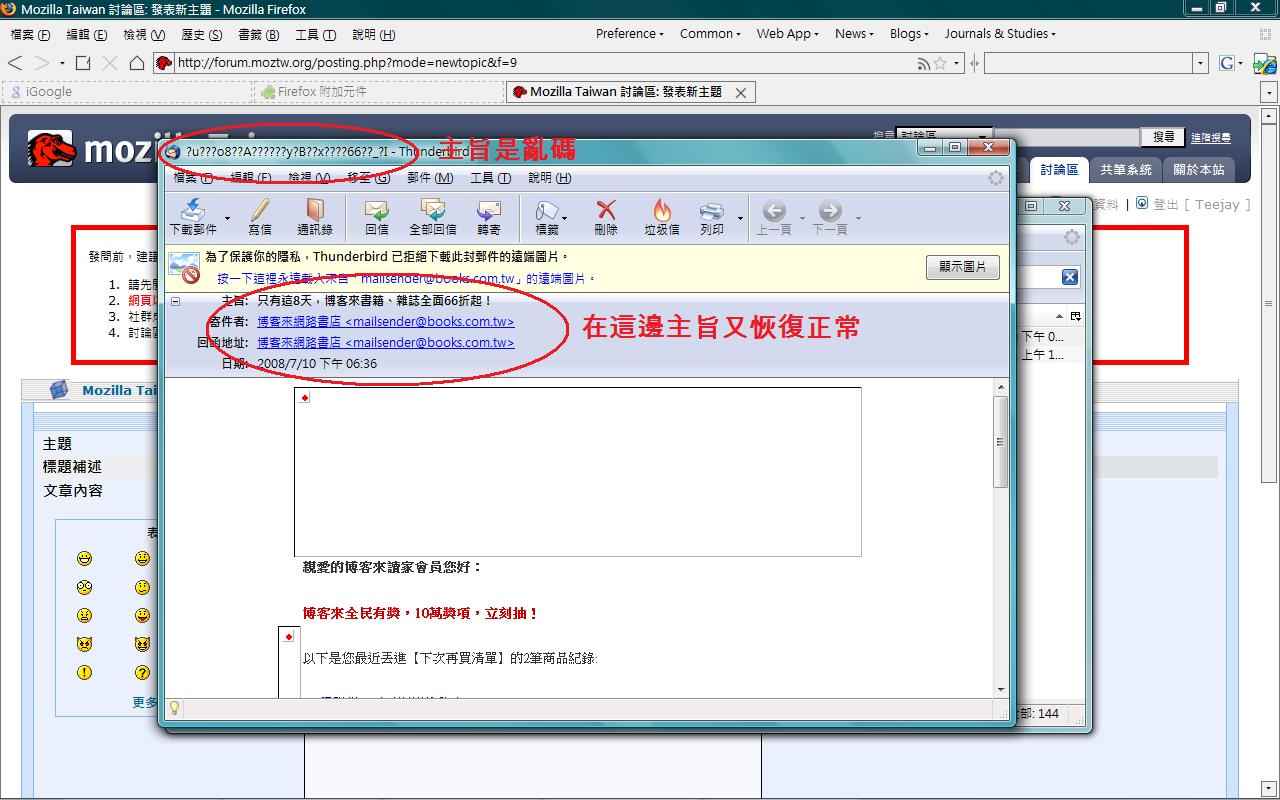The height and width of the screenshot is (800, 1280).
Task: Open the 列印 print dropdown arrow
Action: click(740, 218)
